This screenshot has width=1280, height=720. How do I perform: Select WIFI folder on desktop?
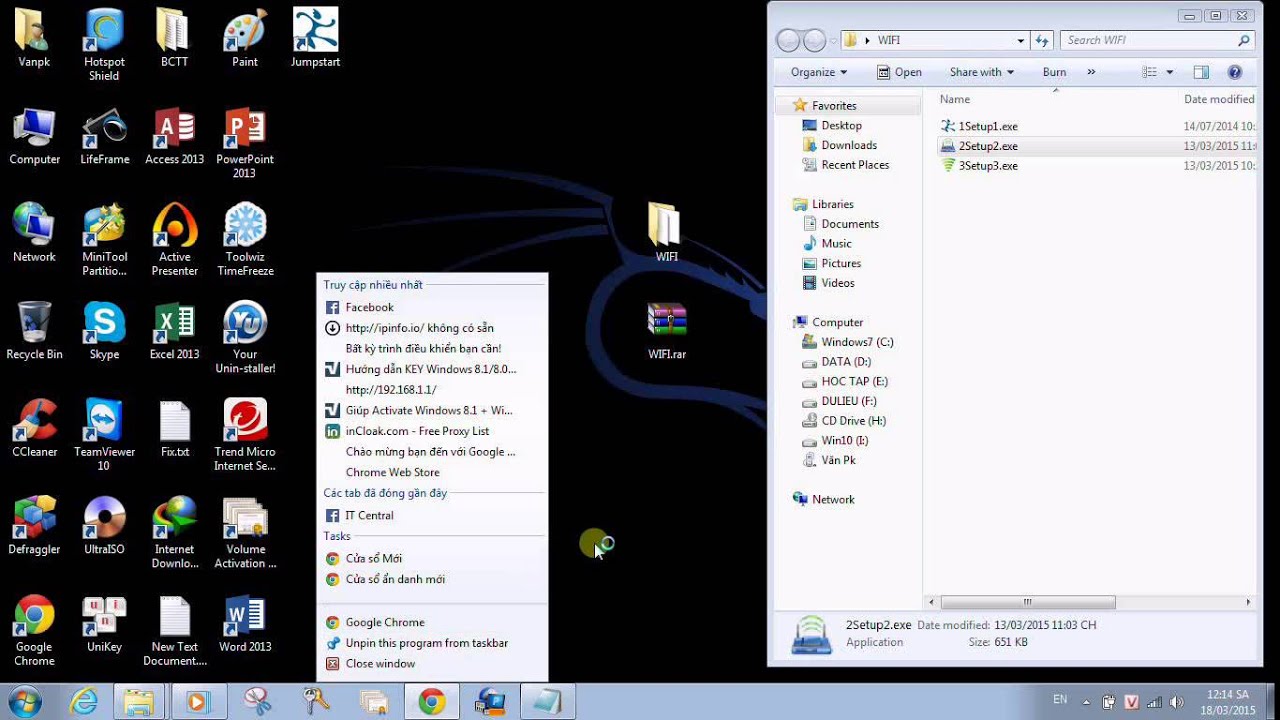[x=666, y=233]
